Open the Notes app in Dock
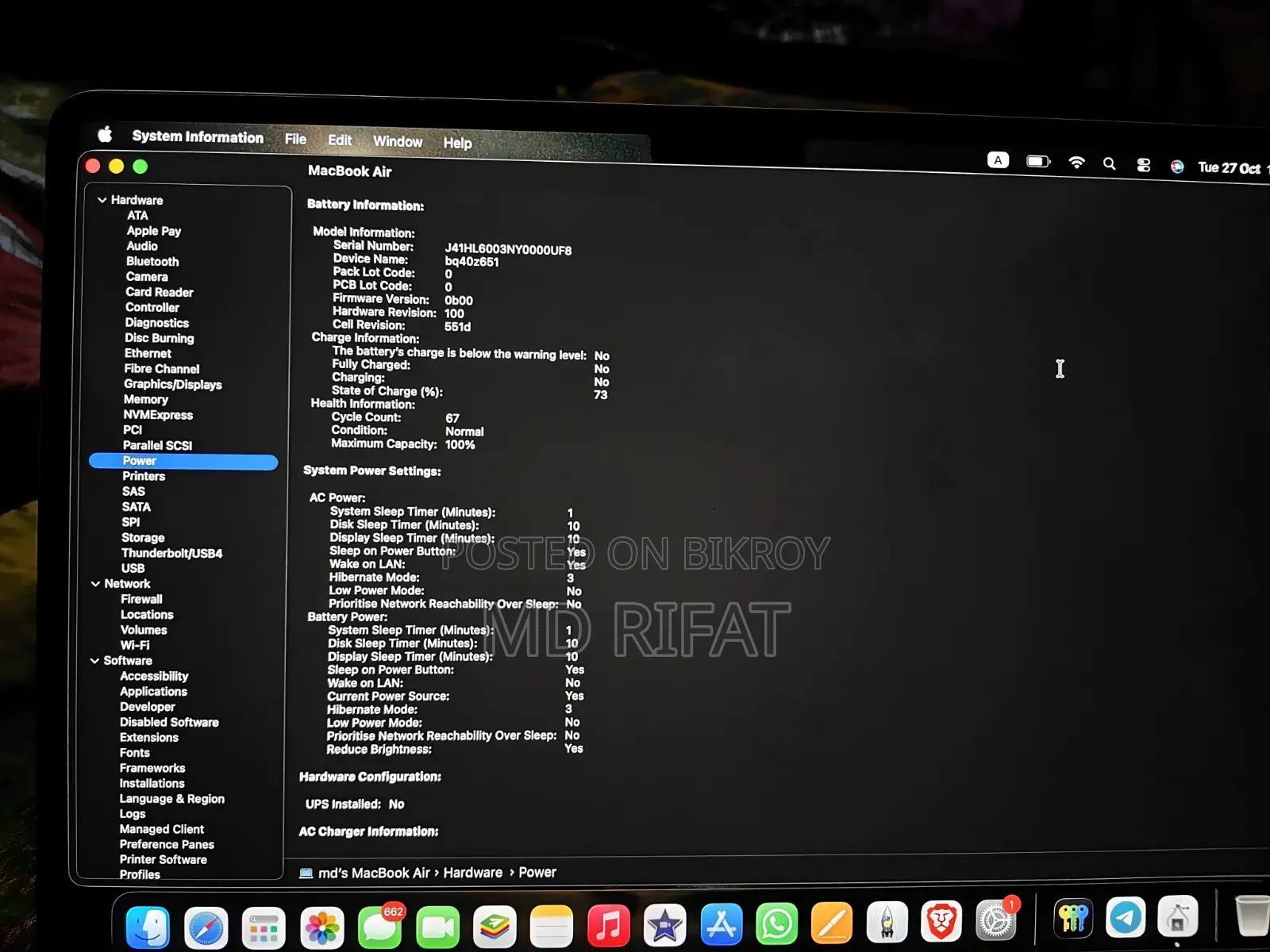The height and width of the screenshot is (952, 1270). tap(551, 925)
